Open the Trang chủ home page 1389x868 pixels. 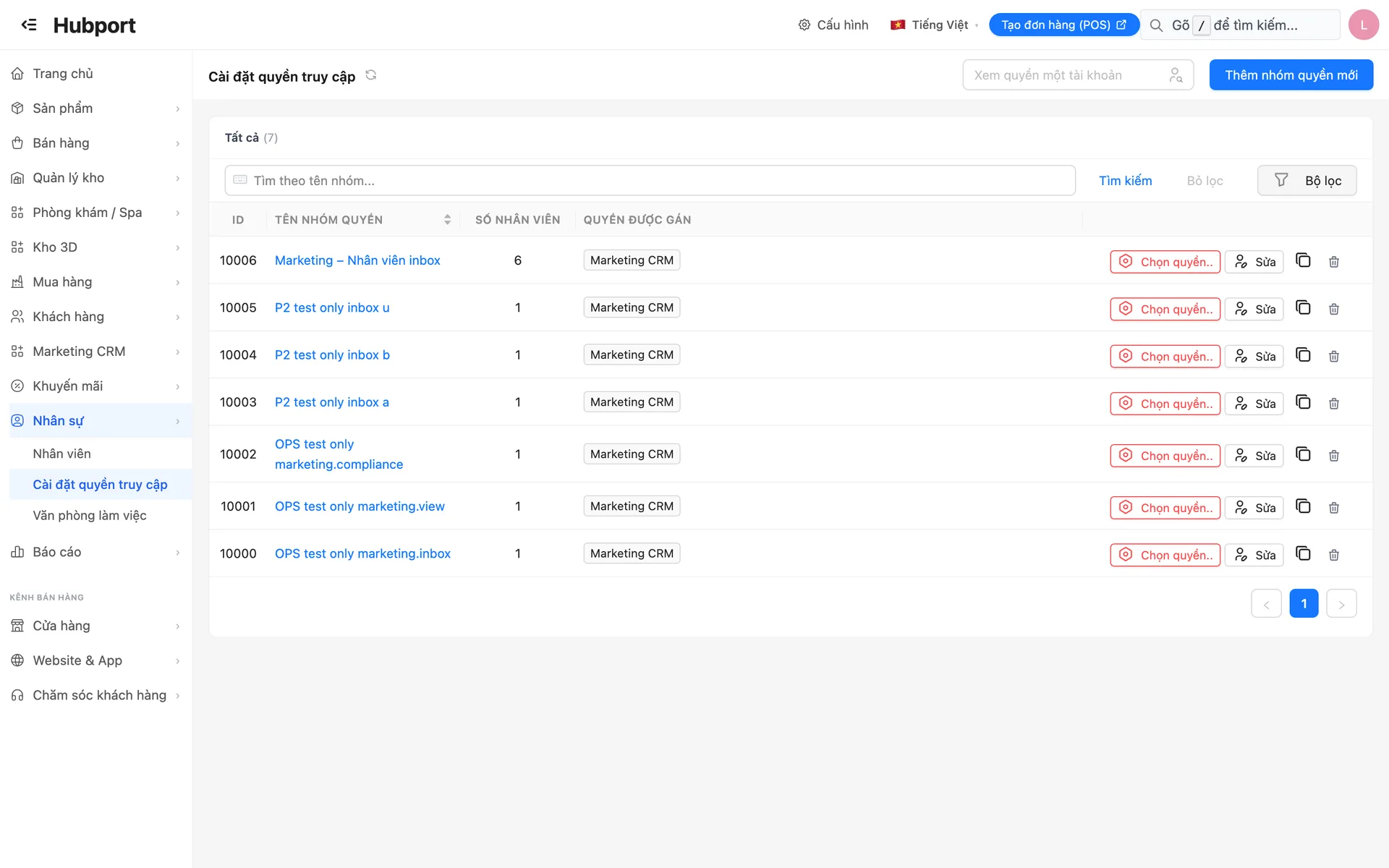click(96, 74)
